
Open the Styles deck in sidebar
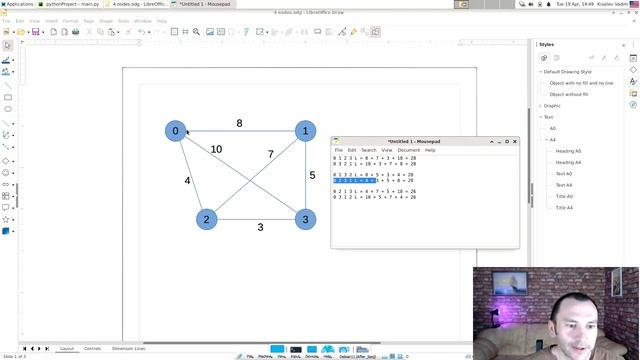pos(633,82)
